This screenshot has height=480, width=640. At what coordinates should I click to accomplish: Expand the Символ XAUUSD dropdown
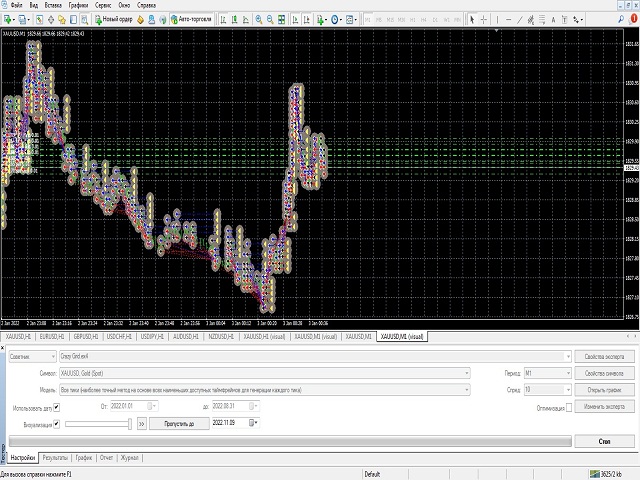pyautogui.click(x=467, y=373)
